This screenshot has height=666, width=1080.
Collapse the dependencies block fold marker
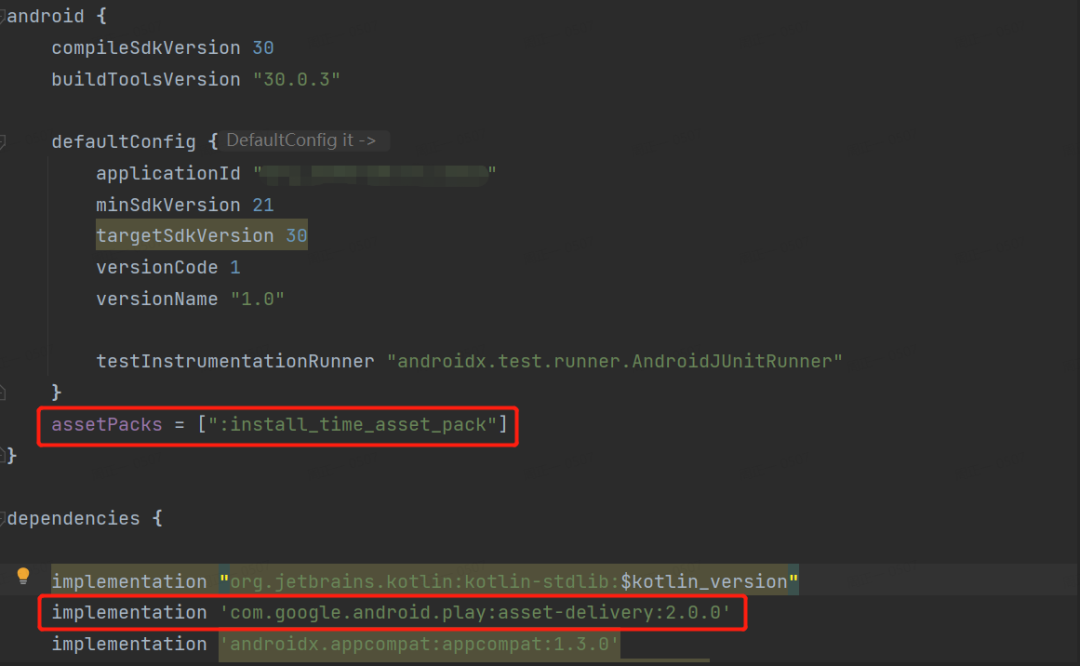2,518
